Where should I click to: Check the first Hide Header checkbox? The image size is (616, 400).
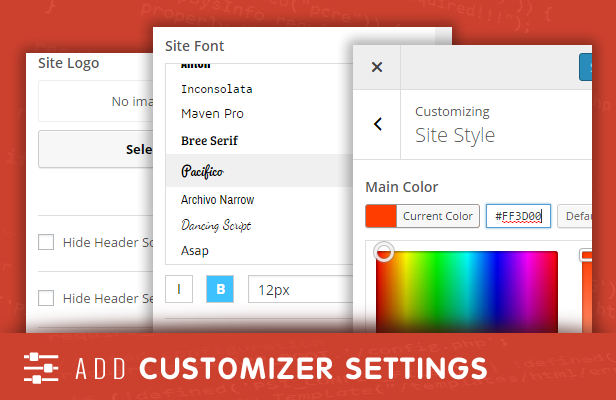click(46, 242)
